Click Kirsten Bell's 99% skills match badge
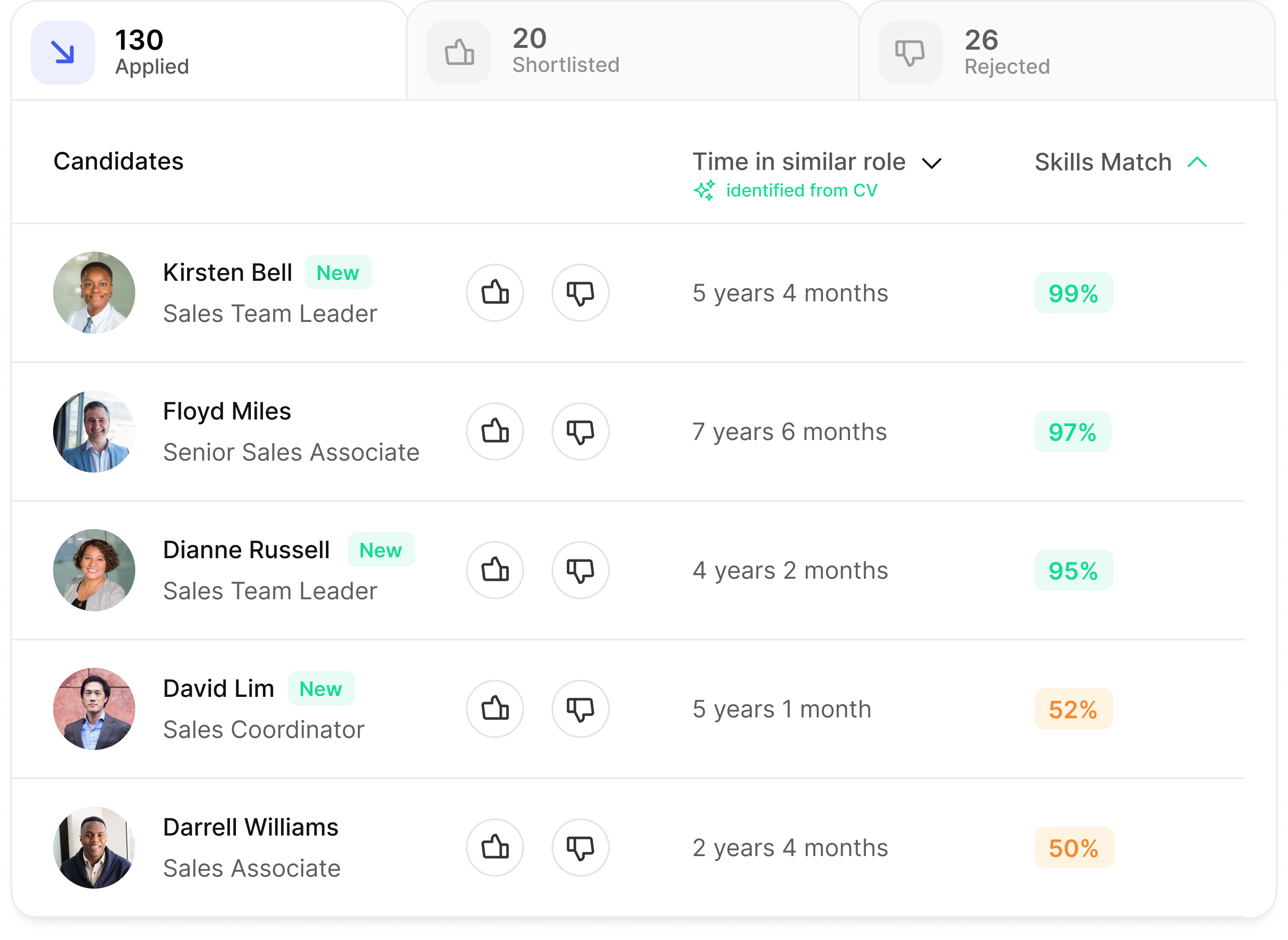This screenshot has width=1288, height=940. click(1073, 293)
